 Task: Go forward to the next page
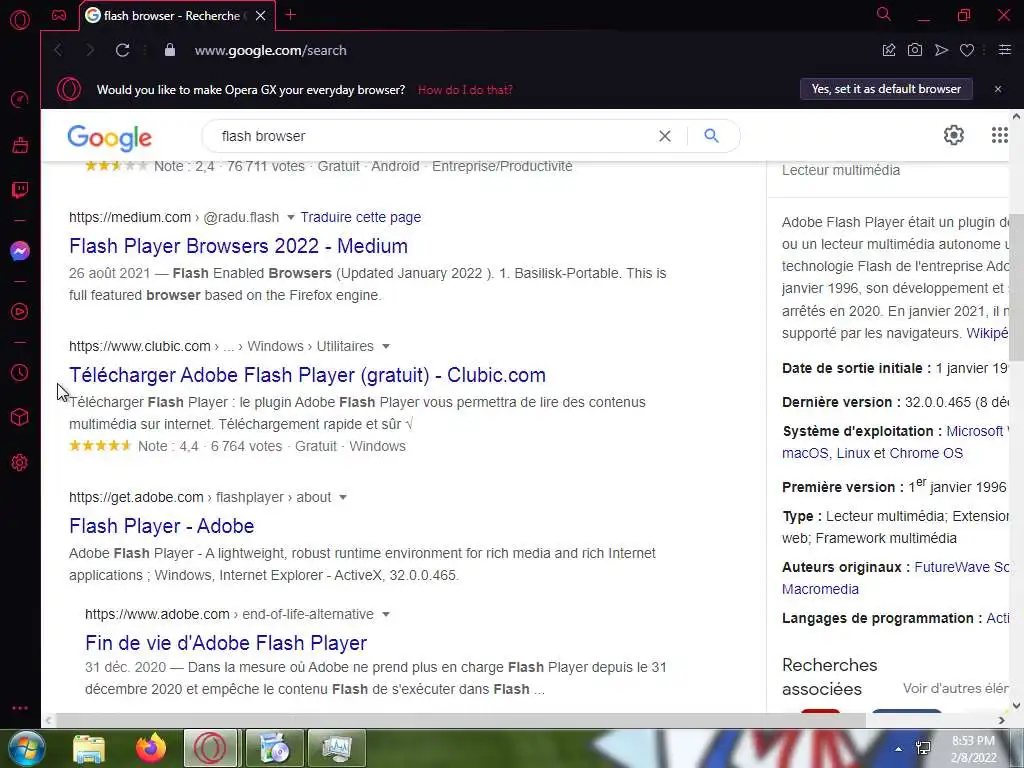tap(90, 50)
